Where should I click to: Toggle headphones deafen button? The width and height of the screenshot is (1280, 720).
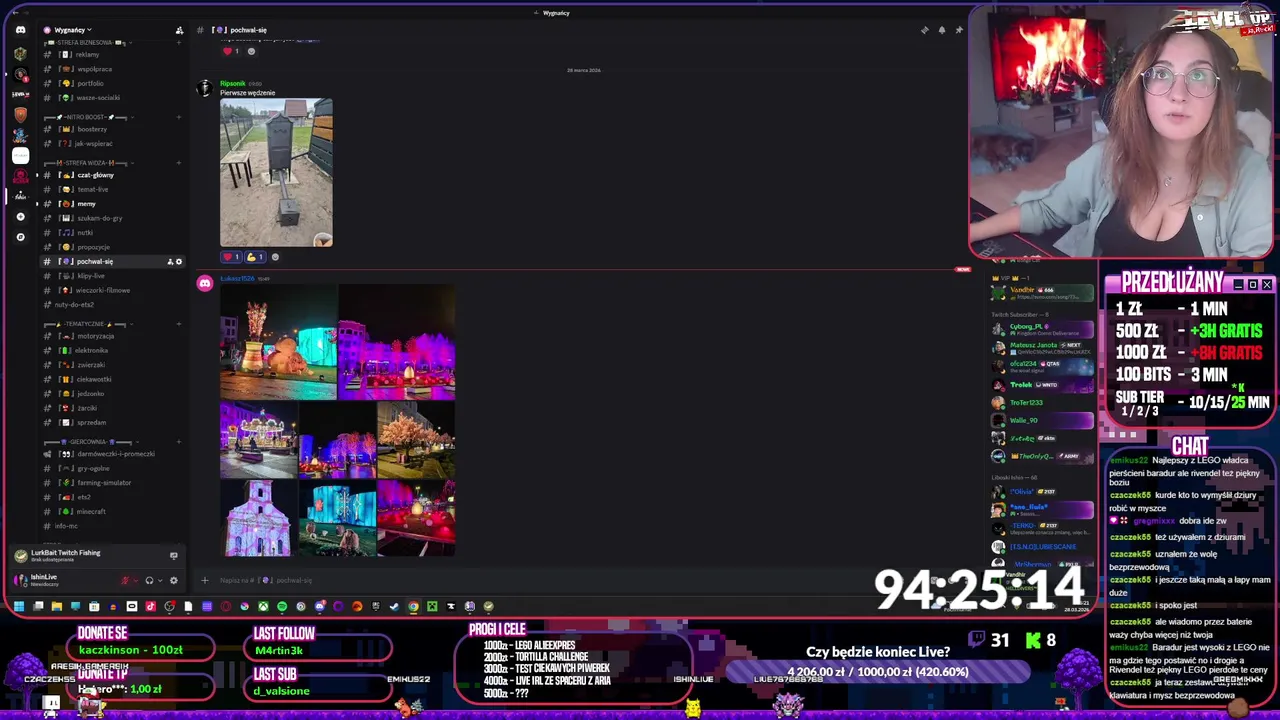pos(149,580)
